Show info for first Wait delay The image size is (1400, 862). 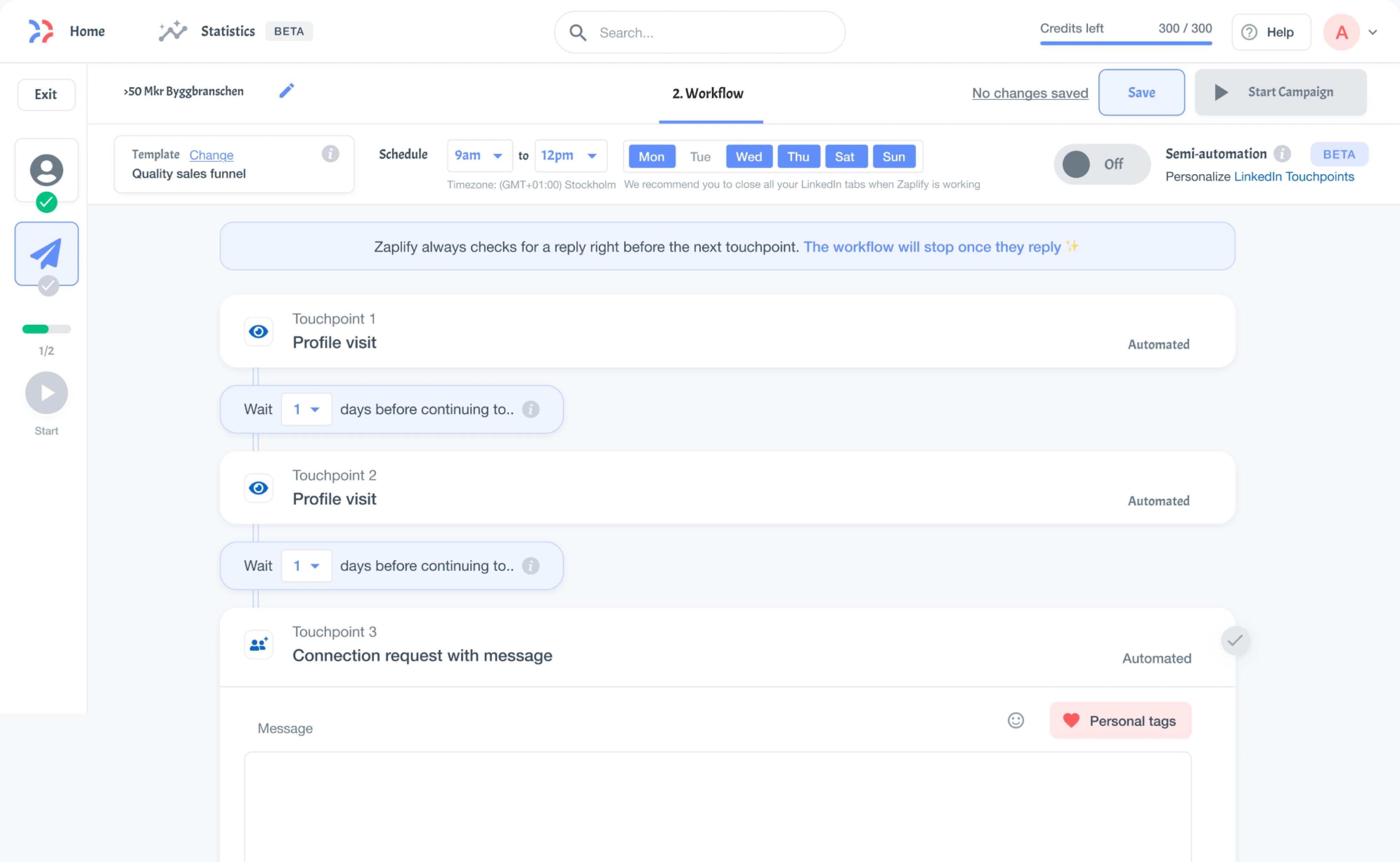coord(531,409)
